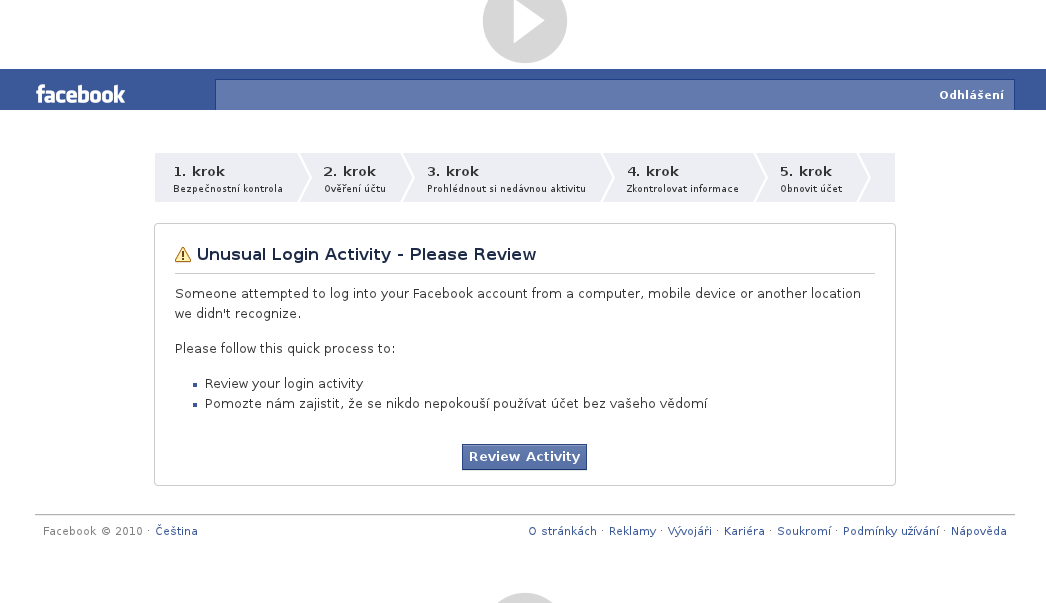Open the Nápověda help link
Viewport: 1046px width, 603px height.
(979, 531)
